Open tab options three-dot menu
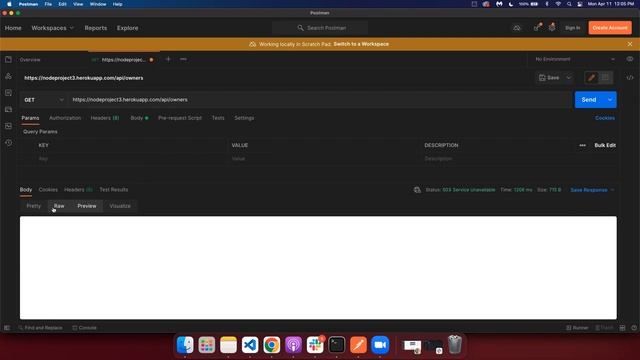This screenshot has height=360, width=640. click(x=183, y=59)
